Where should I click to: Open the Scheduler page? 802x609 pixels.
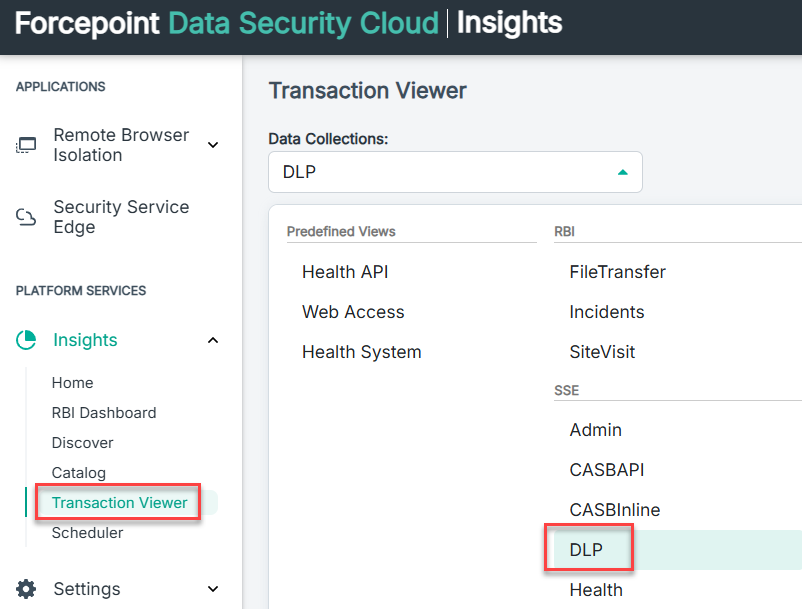(x=87, y=533)
